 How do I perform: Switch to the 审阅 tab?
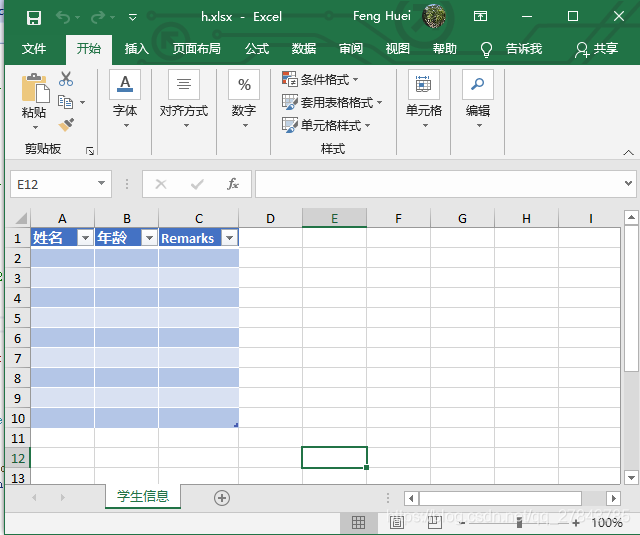click(x=351, y=49)
